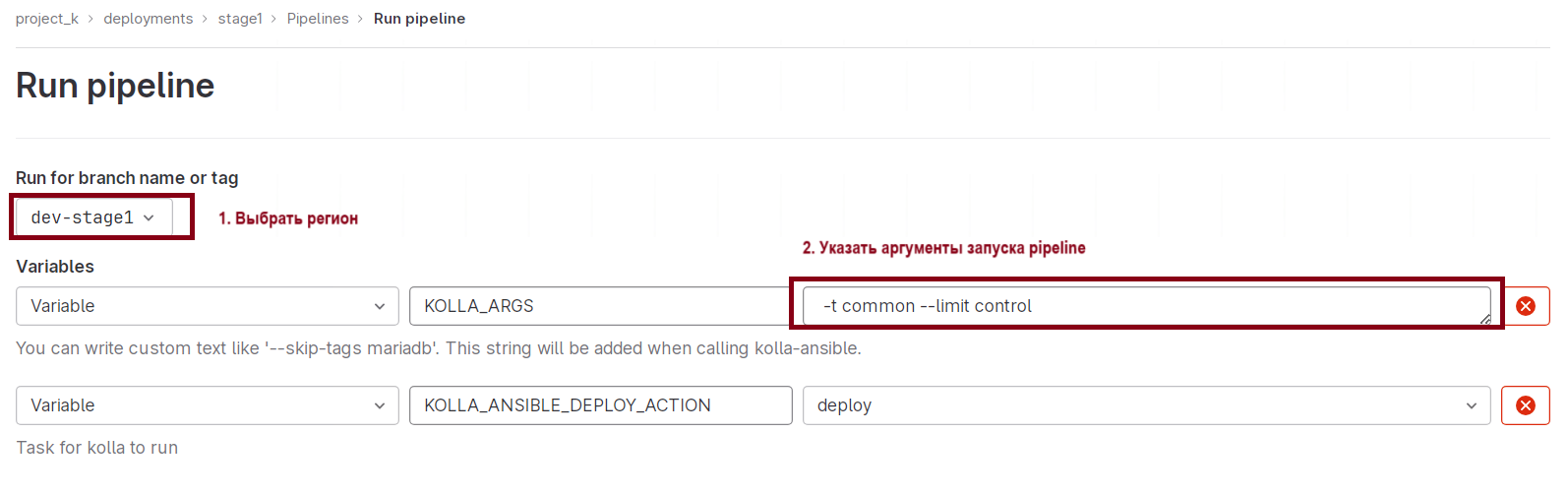
Task: Focus the KOLLA_ARGS variable key field
Action: click(600, 306)
